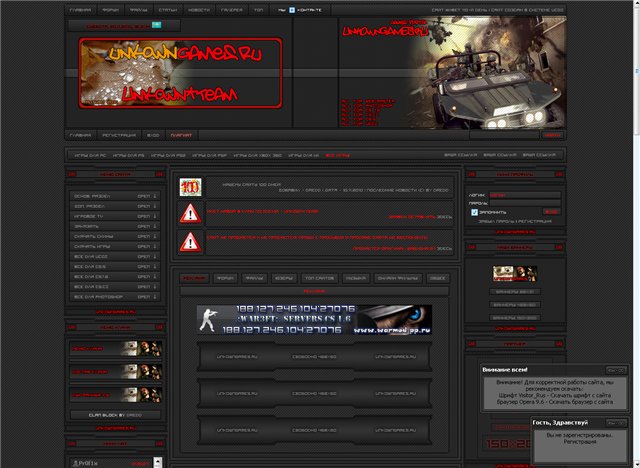
Task: Open ГЛАВНАЯ in the top navigation bar
Action: [x=80, y=10]
